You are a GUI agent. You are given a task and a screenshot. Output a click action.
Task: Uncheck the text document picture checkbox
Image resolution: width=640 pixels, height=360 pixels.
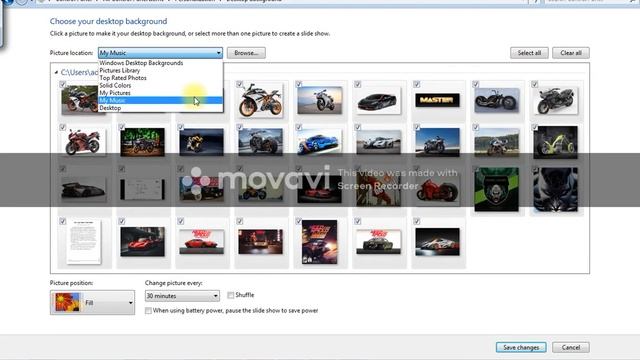click(x=62, y=221)
